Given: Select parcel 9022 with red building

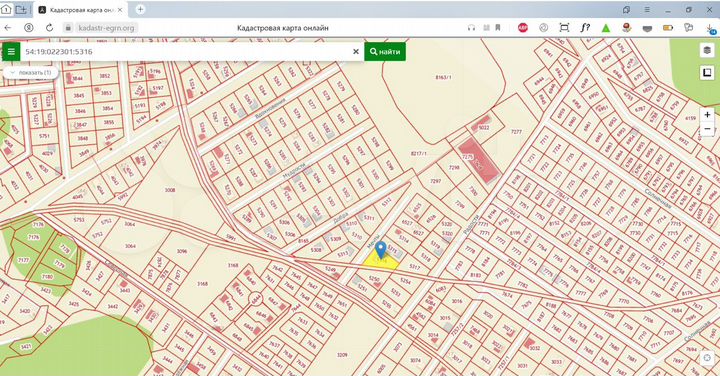Looking at the screenshot, I should point(484,128).
